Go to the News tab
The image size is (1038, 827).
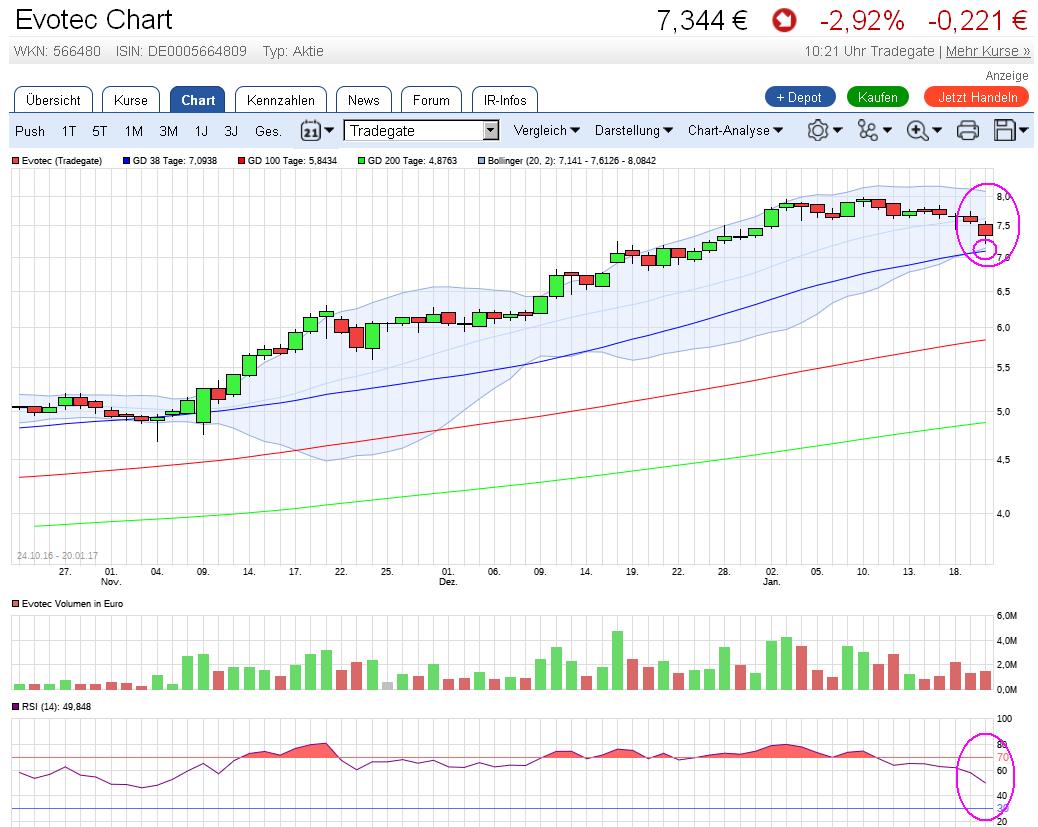(x=363, y=100)
